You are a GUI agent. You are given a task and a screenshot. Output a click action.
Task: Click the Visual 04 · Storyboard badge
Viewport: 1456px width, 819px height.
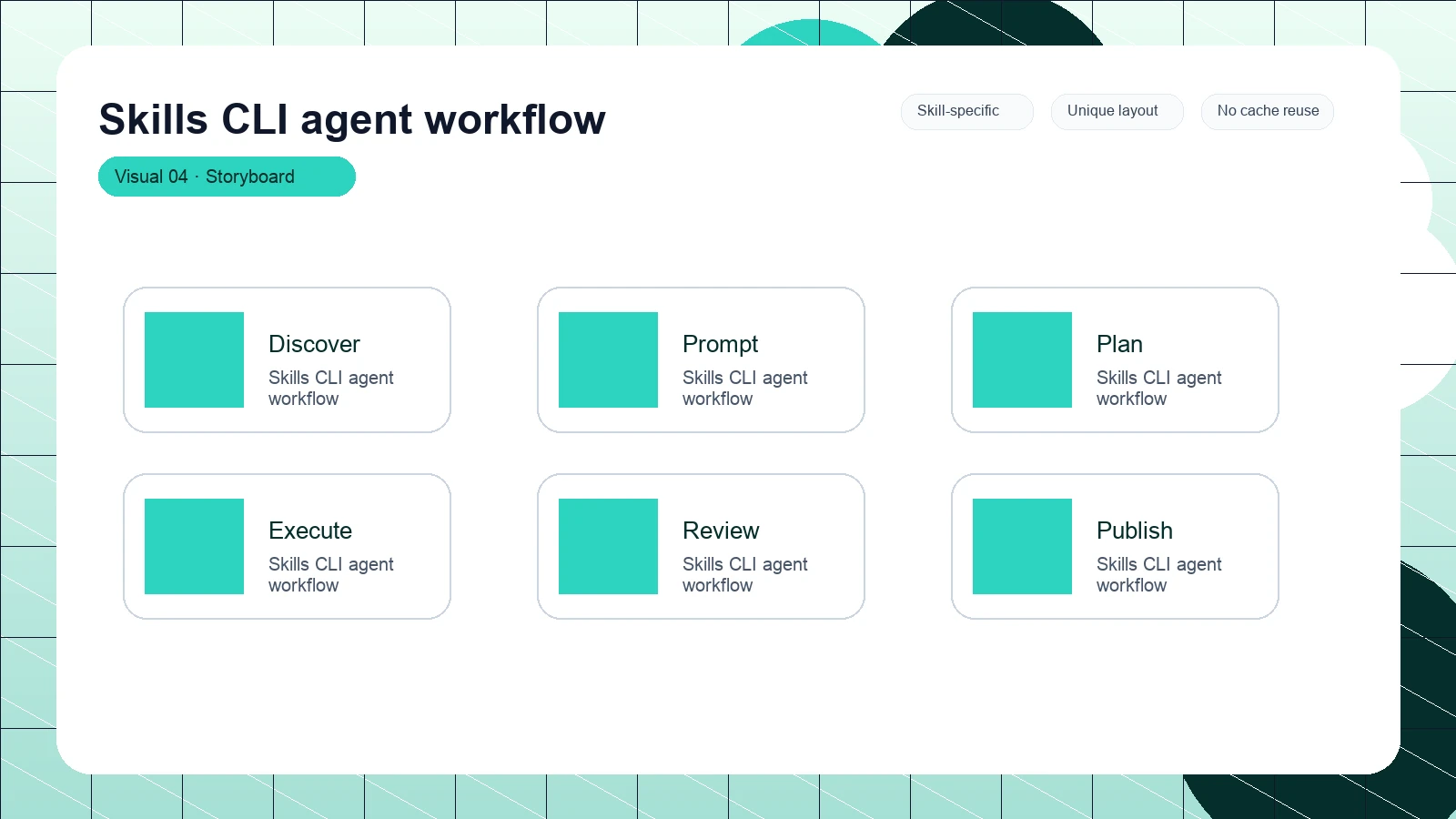pos(227,177)
